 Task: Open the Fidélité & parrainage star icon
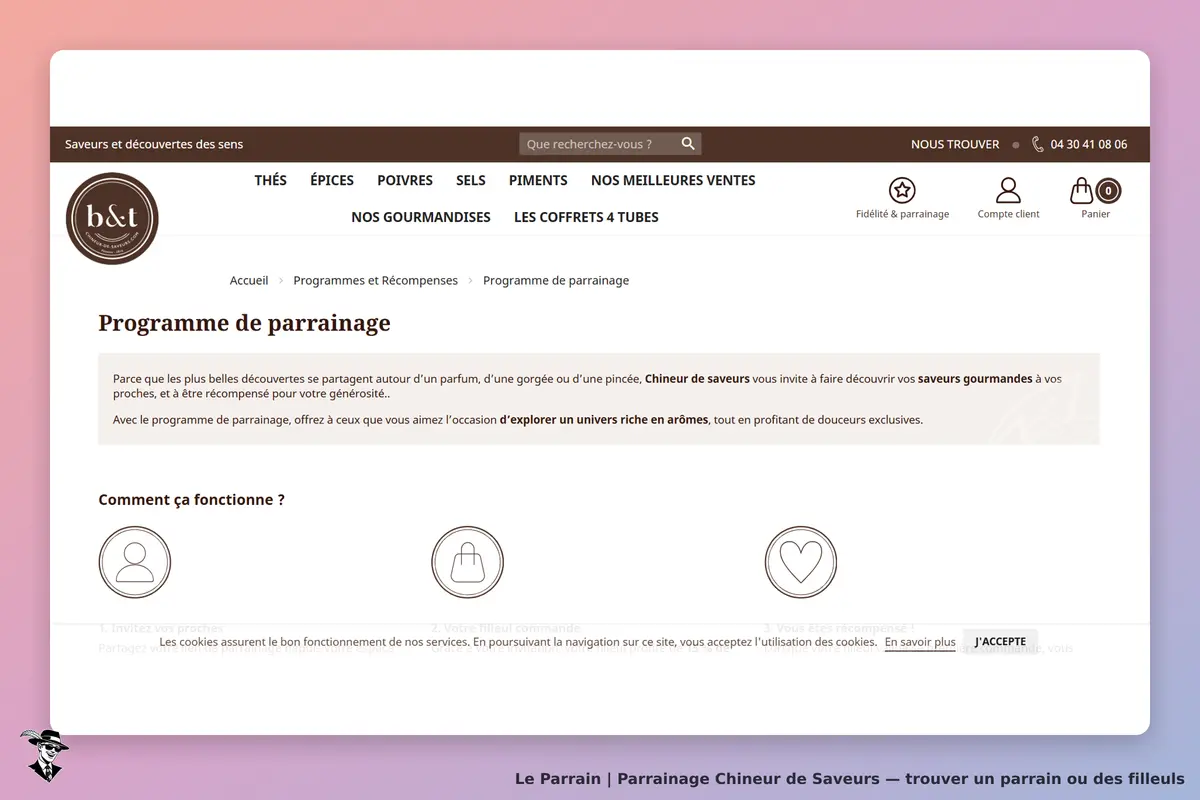902,190
